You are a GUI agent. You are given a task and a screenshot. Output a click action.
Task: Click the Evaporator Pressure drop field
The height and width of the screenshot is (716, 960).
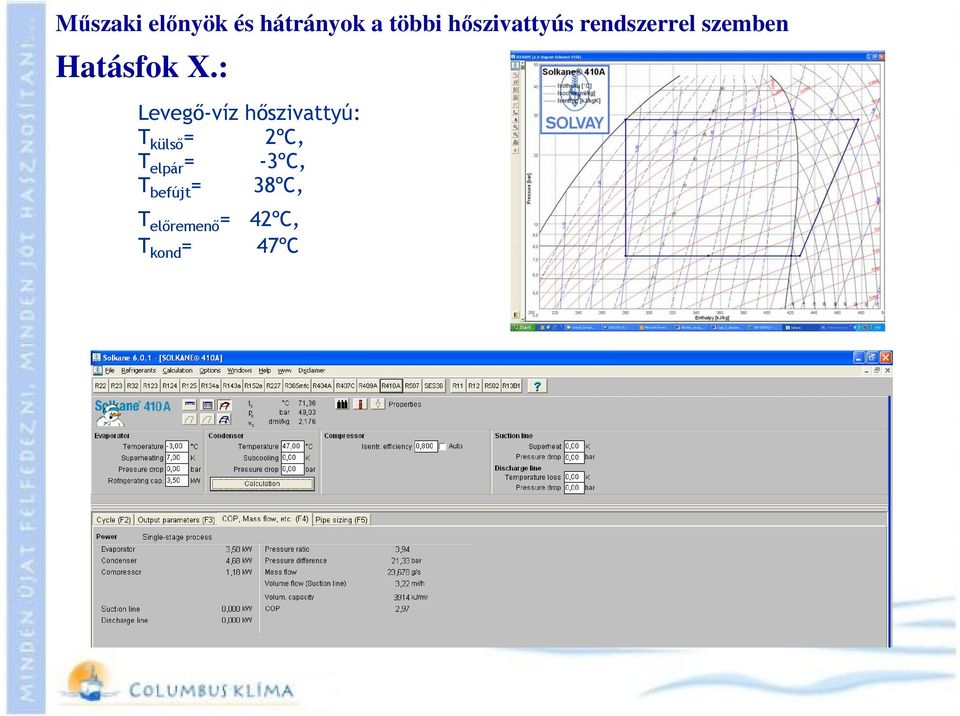176,469
